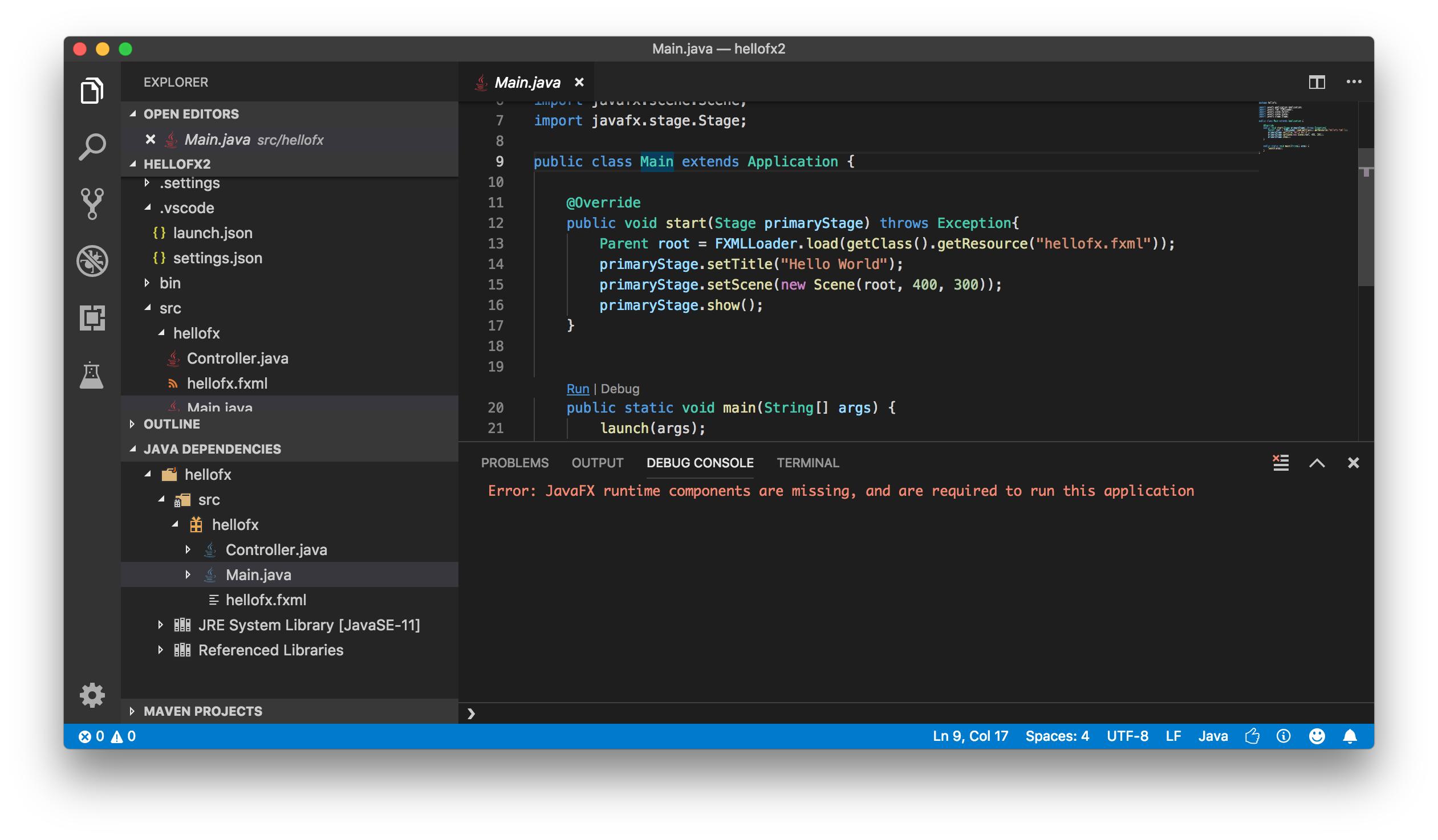Expand Referenced Libraries node
The width and height of the screenshot is (1438, 840).
point(160,650)
